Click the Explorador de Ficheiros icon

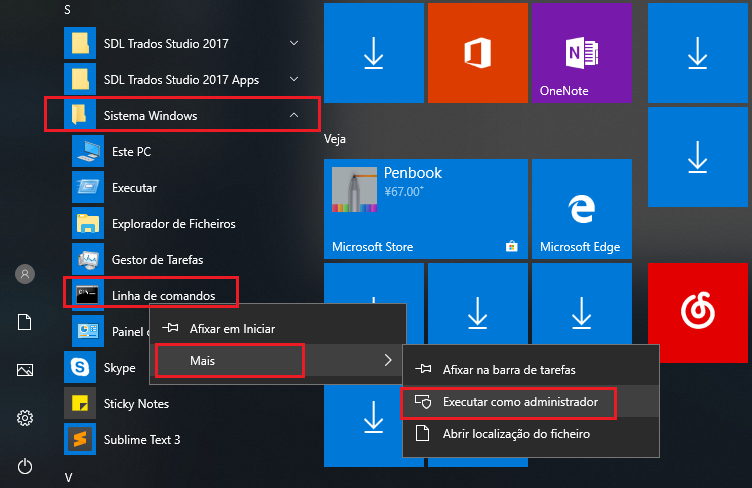tap(88, 223)
